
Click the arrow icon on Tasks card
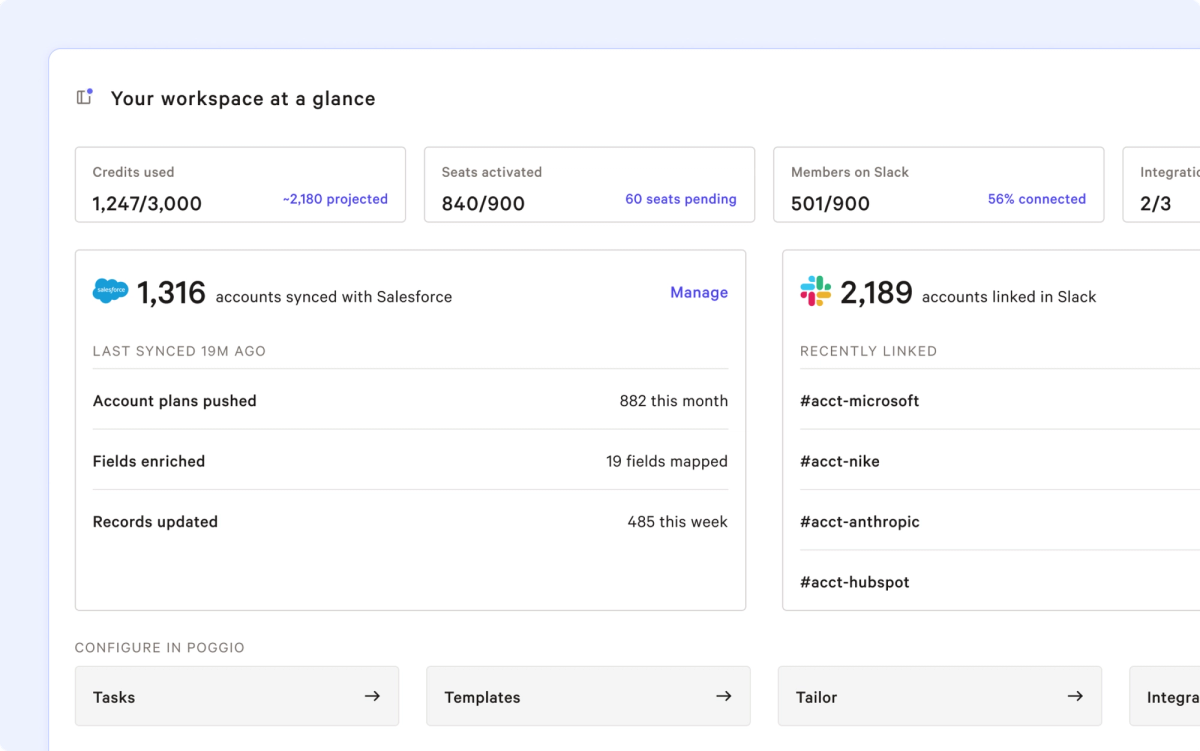[372, 696]
